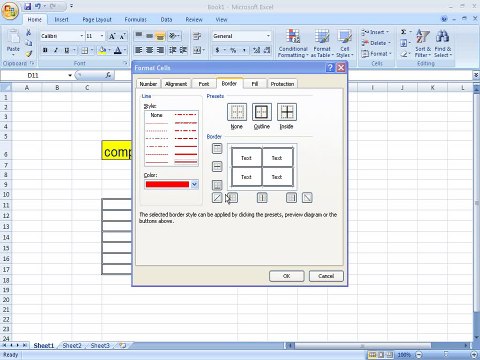Click Delete in the Cells group
This screenshot has width=480, height=360.
[375, 43]
